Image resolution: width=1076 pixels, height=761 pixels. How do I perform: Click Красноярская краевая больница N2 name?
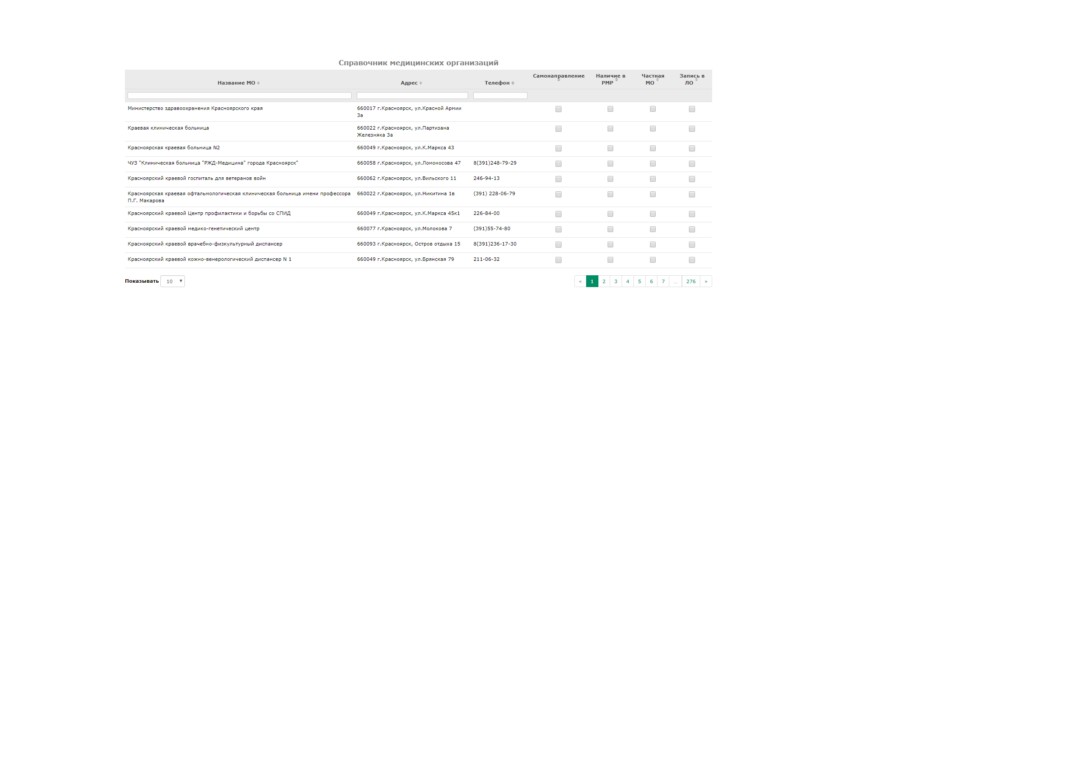[174, 148]
